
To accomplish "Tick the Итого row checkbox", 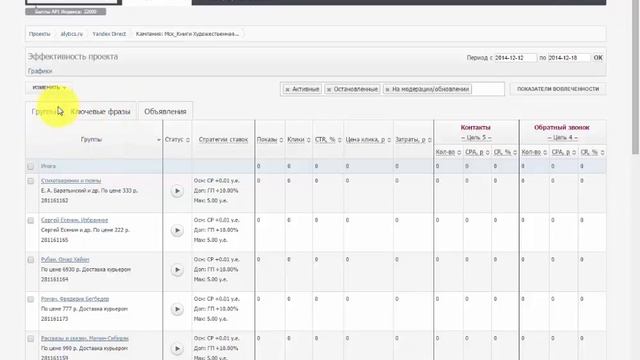I will pos(31,166).
